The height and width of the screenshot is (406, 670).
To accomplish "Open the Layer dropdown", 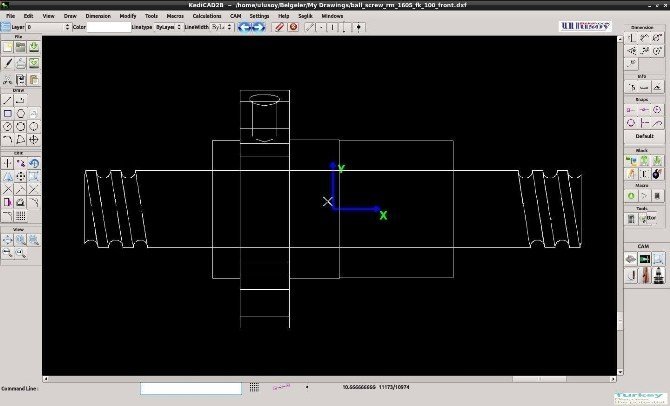I will [x=47, y=27].
